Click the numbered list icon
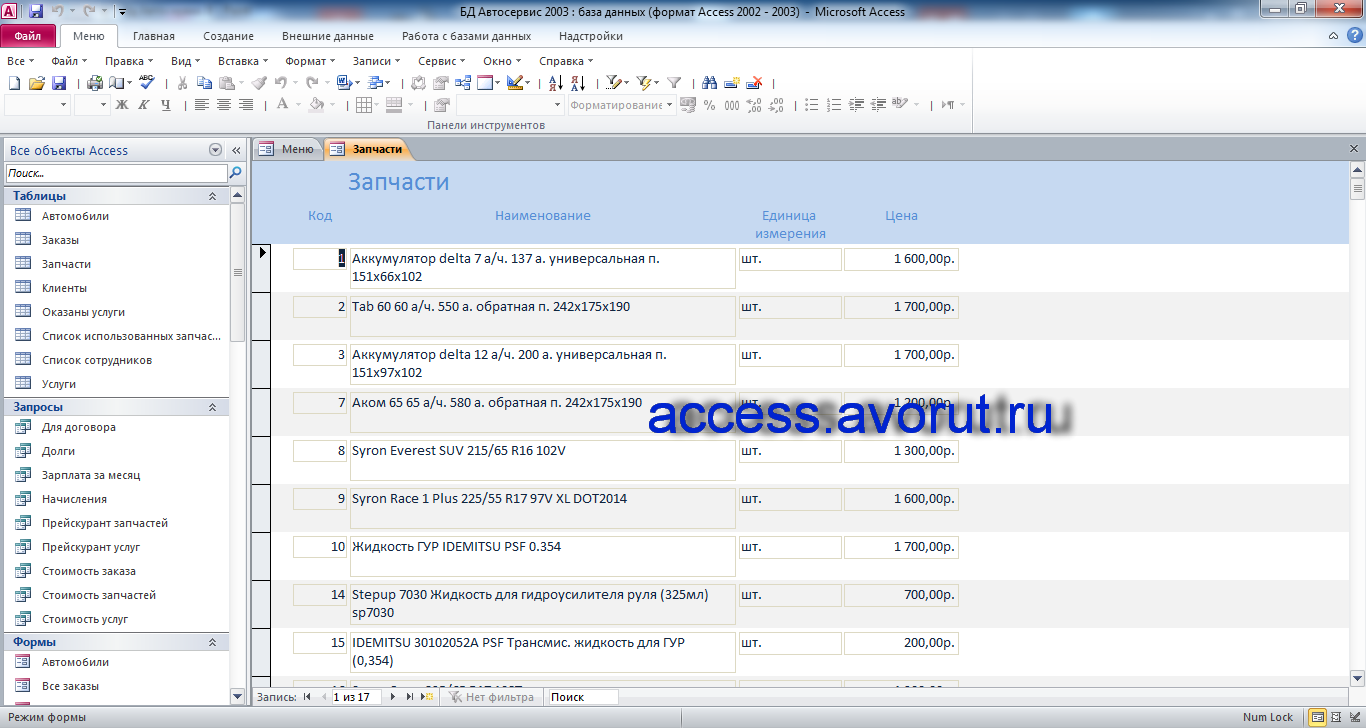 (x=834, y=105)
